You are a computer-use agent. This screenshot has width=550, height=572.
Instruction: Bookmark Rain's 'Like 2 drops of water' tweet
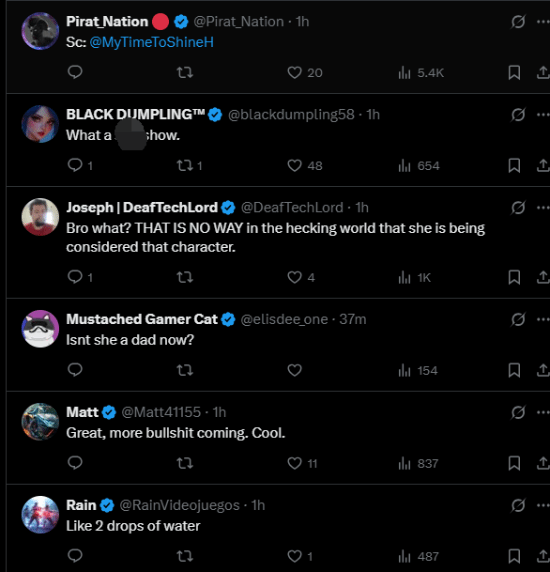[514, 556]
